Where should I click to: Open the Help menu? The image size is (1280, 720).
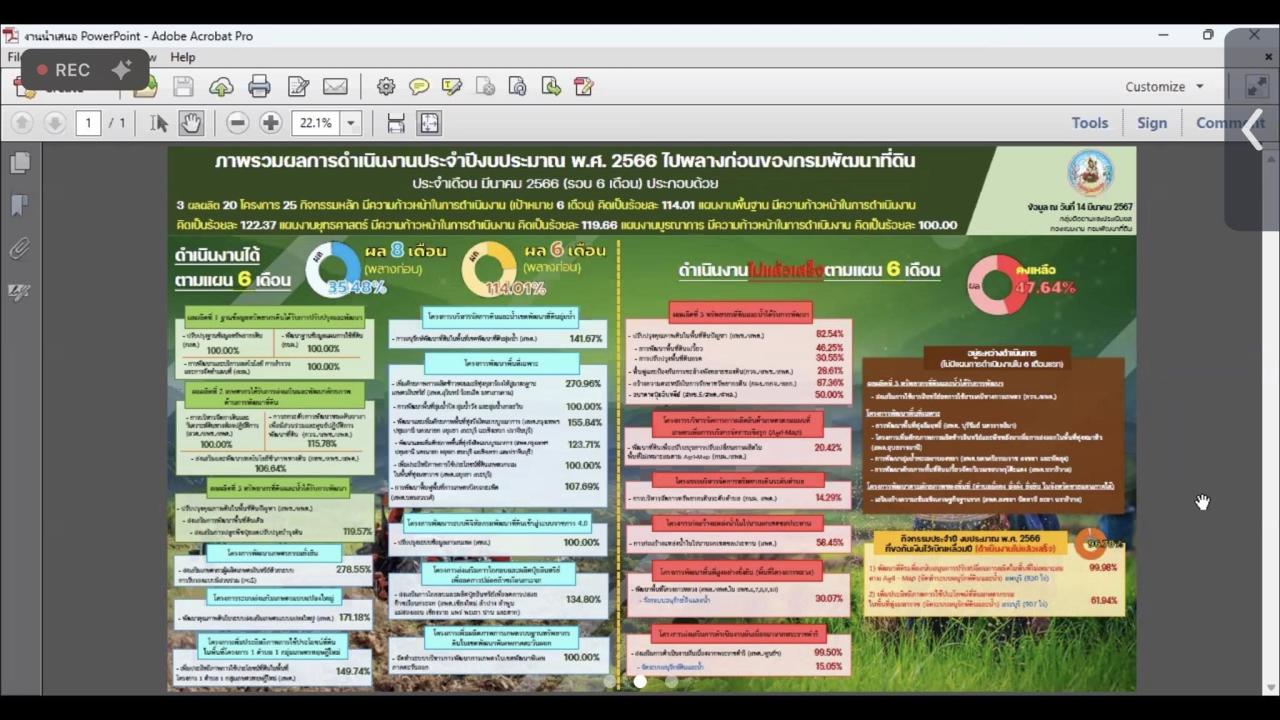(x=182, y=57)
